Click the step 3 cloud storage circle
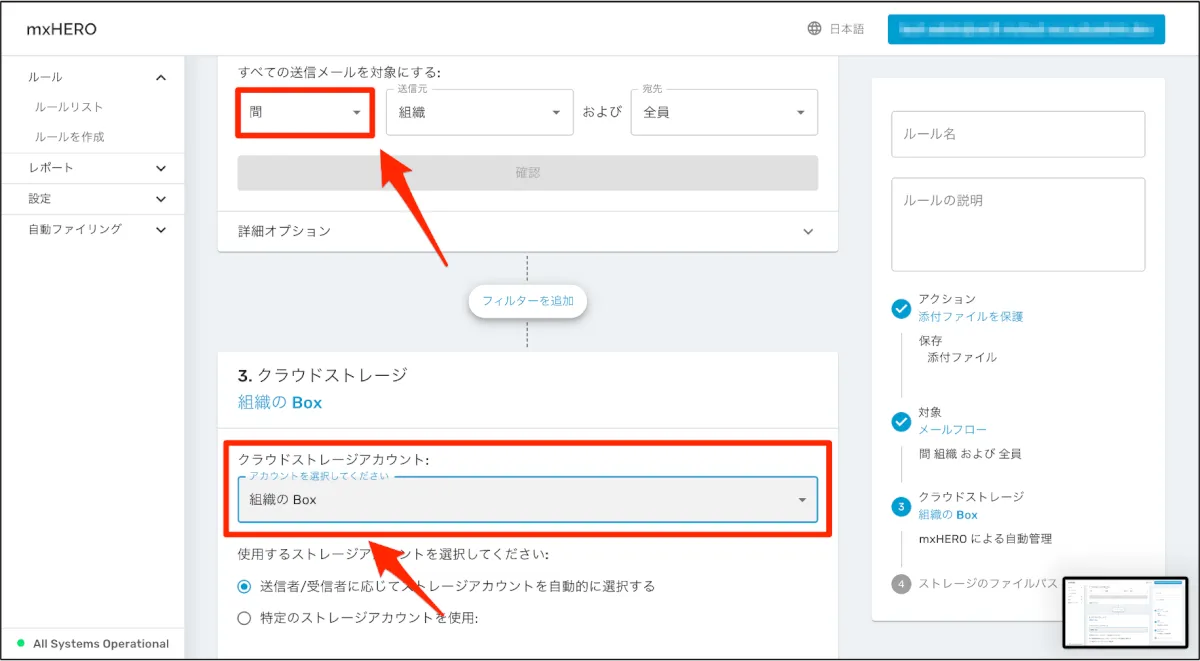Image resolution: width=1200 pixels, height=661 pixels. click(x=901, y=507)
